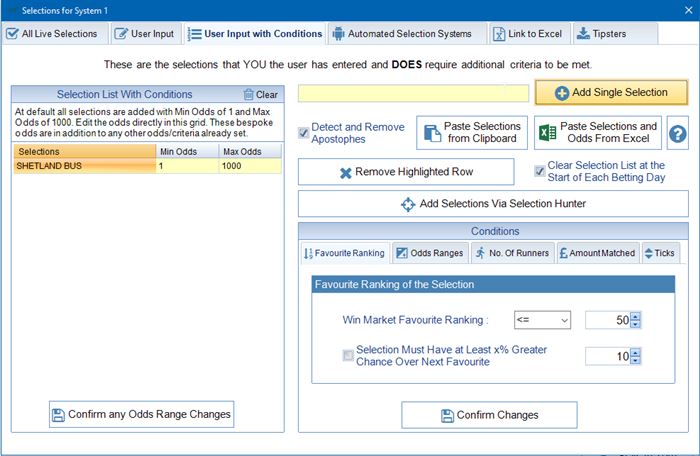Remove Highlighted Row
The image size is (700, 456).
coord(406,172)
